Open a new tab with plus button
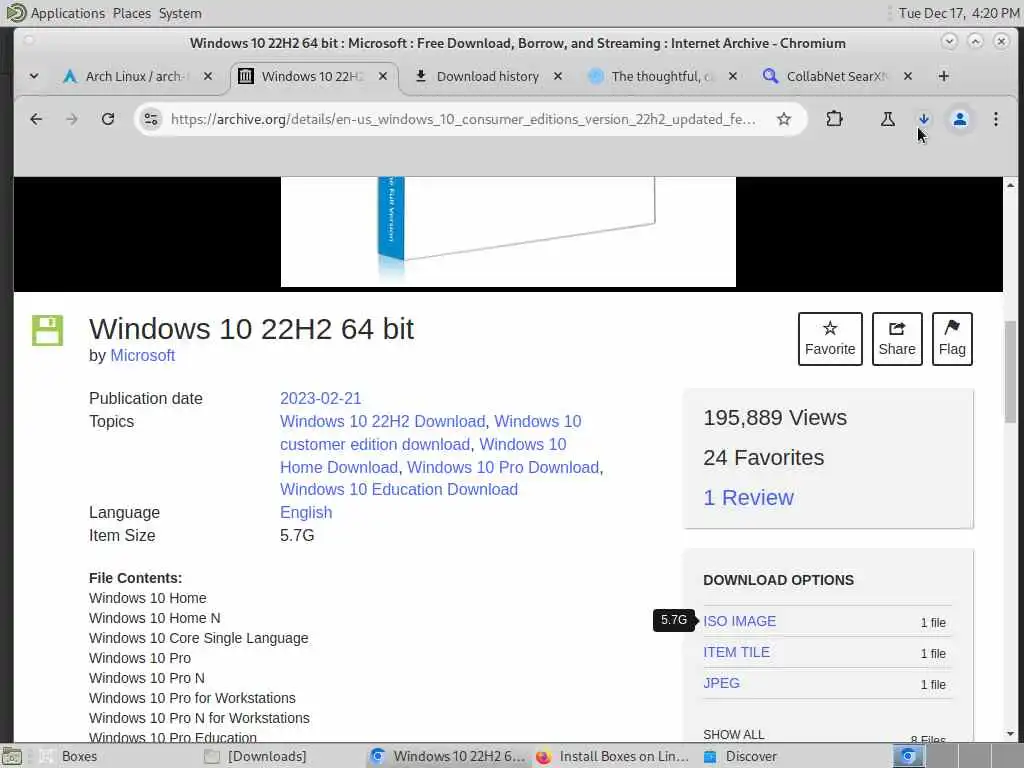 [x=943, y=76]
